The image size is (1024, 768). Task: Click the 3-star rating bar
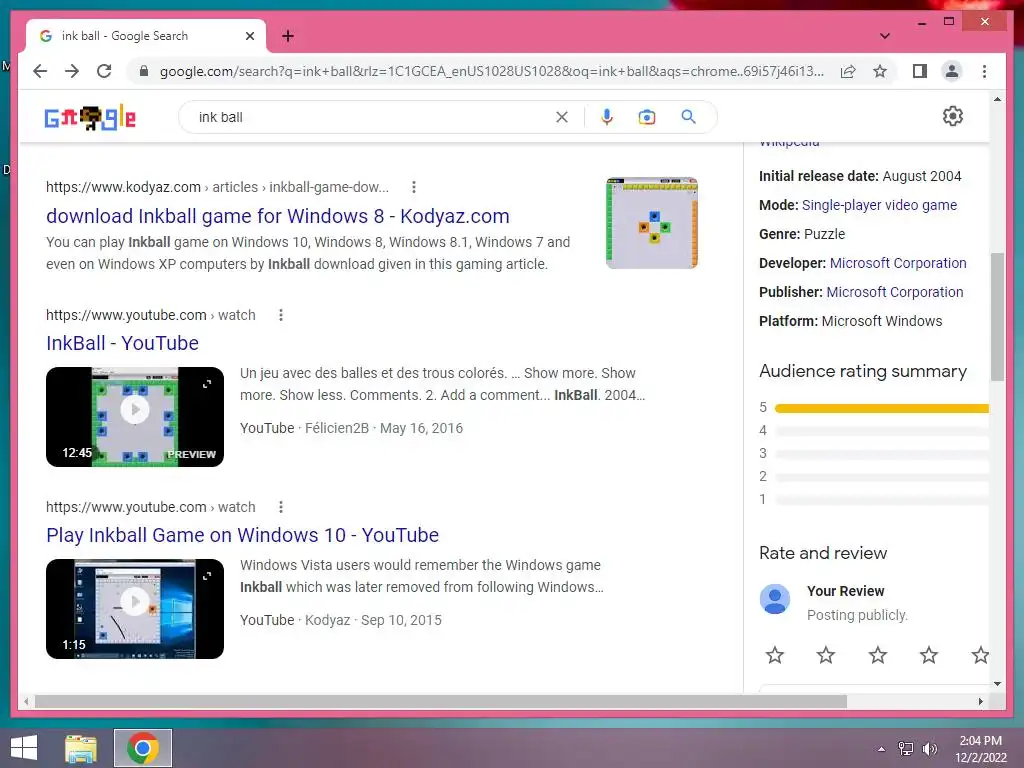click(x=882, y=454)
